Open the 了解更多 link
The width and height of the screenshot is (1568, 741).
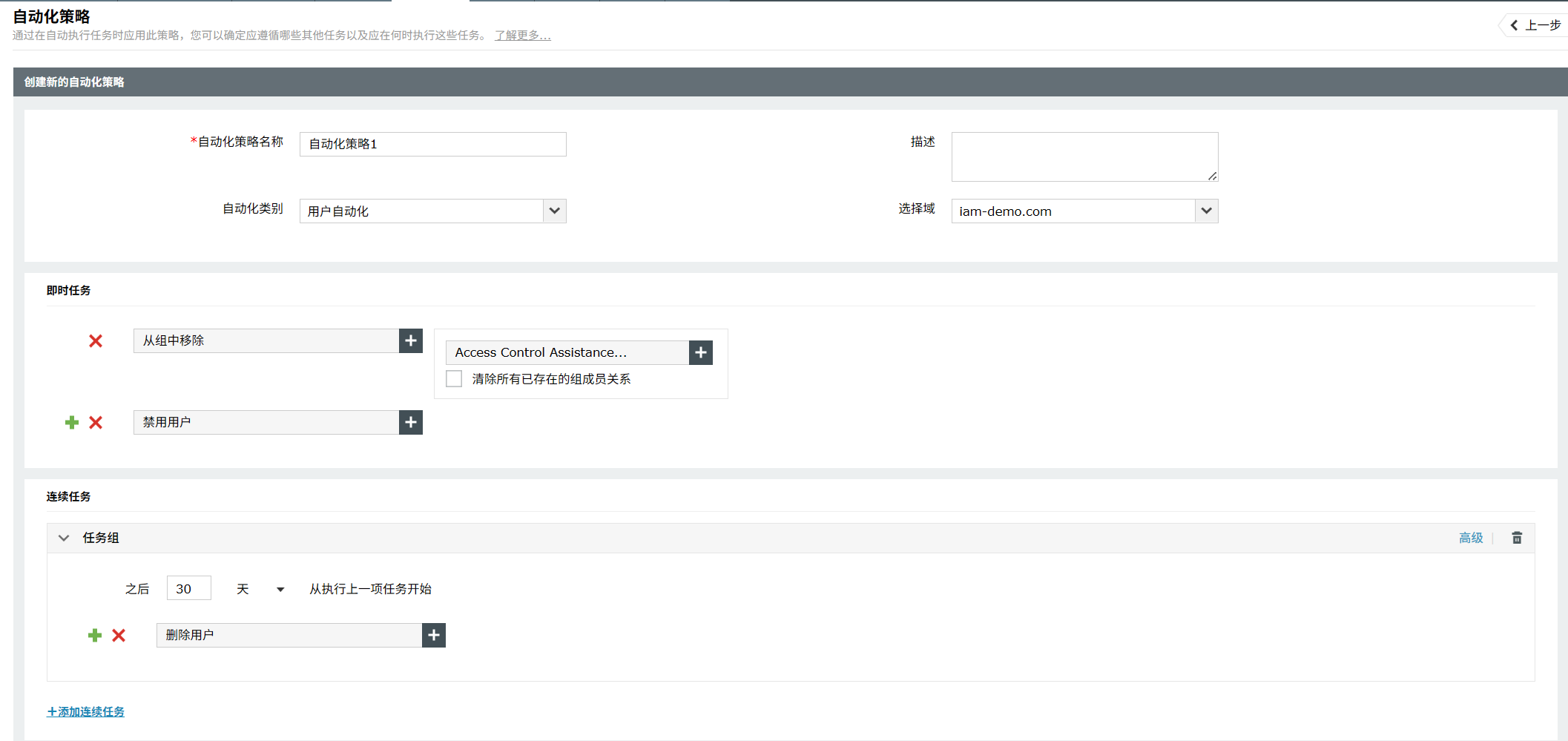pos(523,36)
